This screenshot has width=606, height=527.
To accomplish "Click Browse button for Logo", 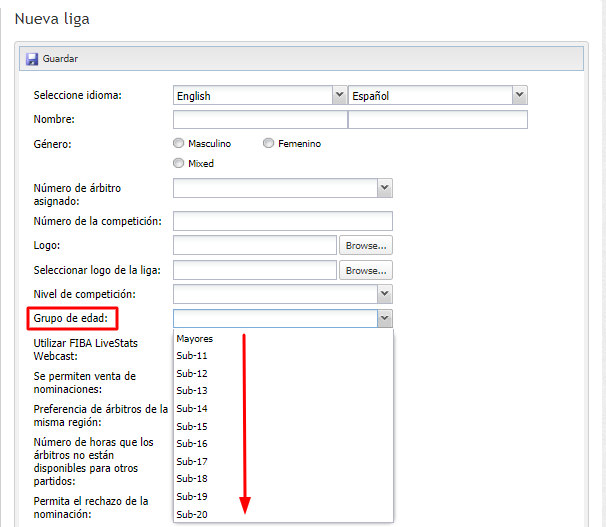I will [x=366, y=245].
